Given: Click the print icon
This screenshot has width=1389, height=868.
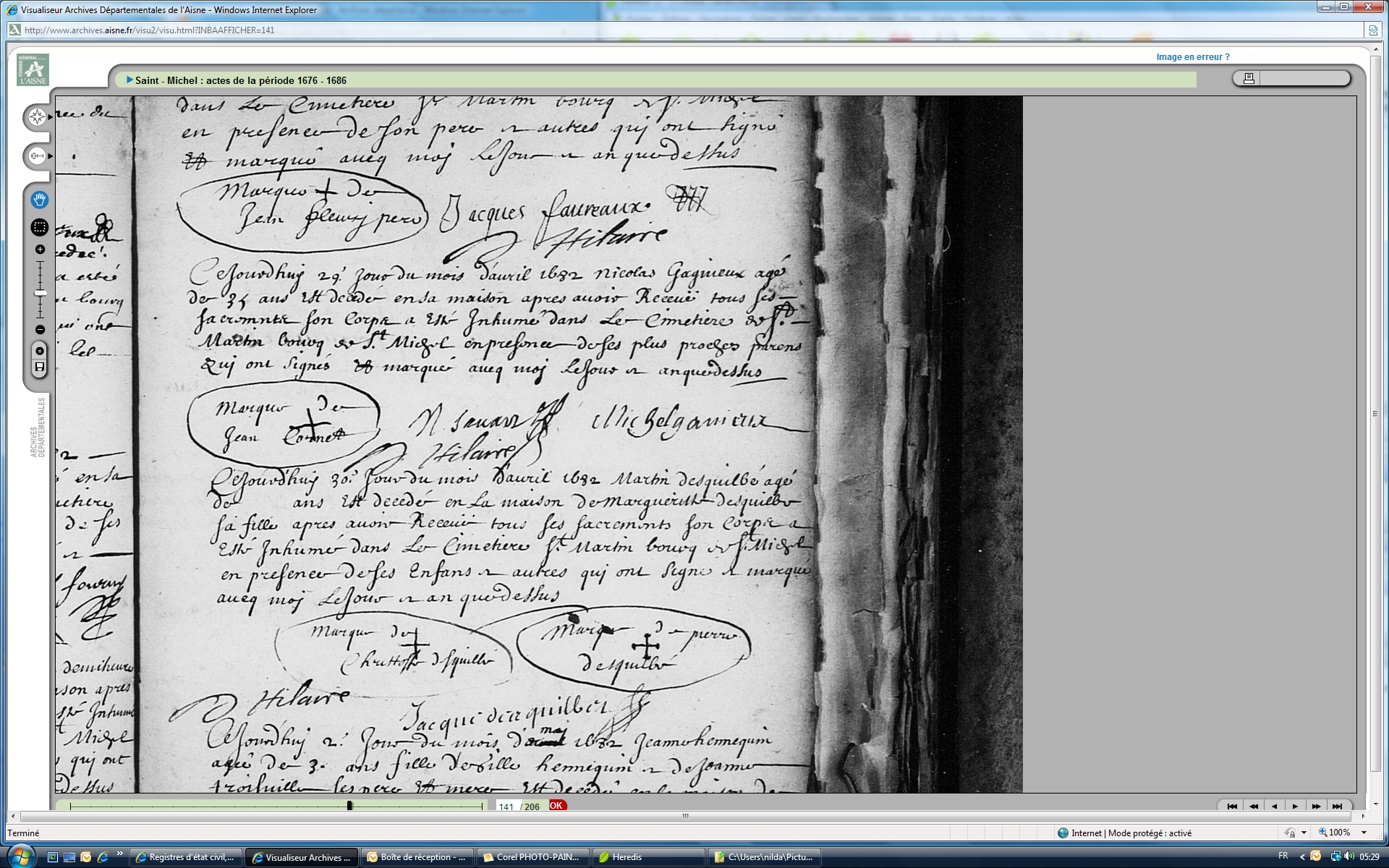Looking at the screenshot, I should (x=1249, y=78).
